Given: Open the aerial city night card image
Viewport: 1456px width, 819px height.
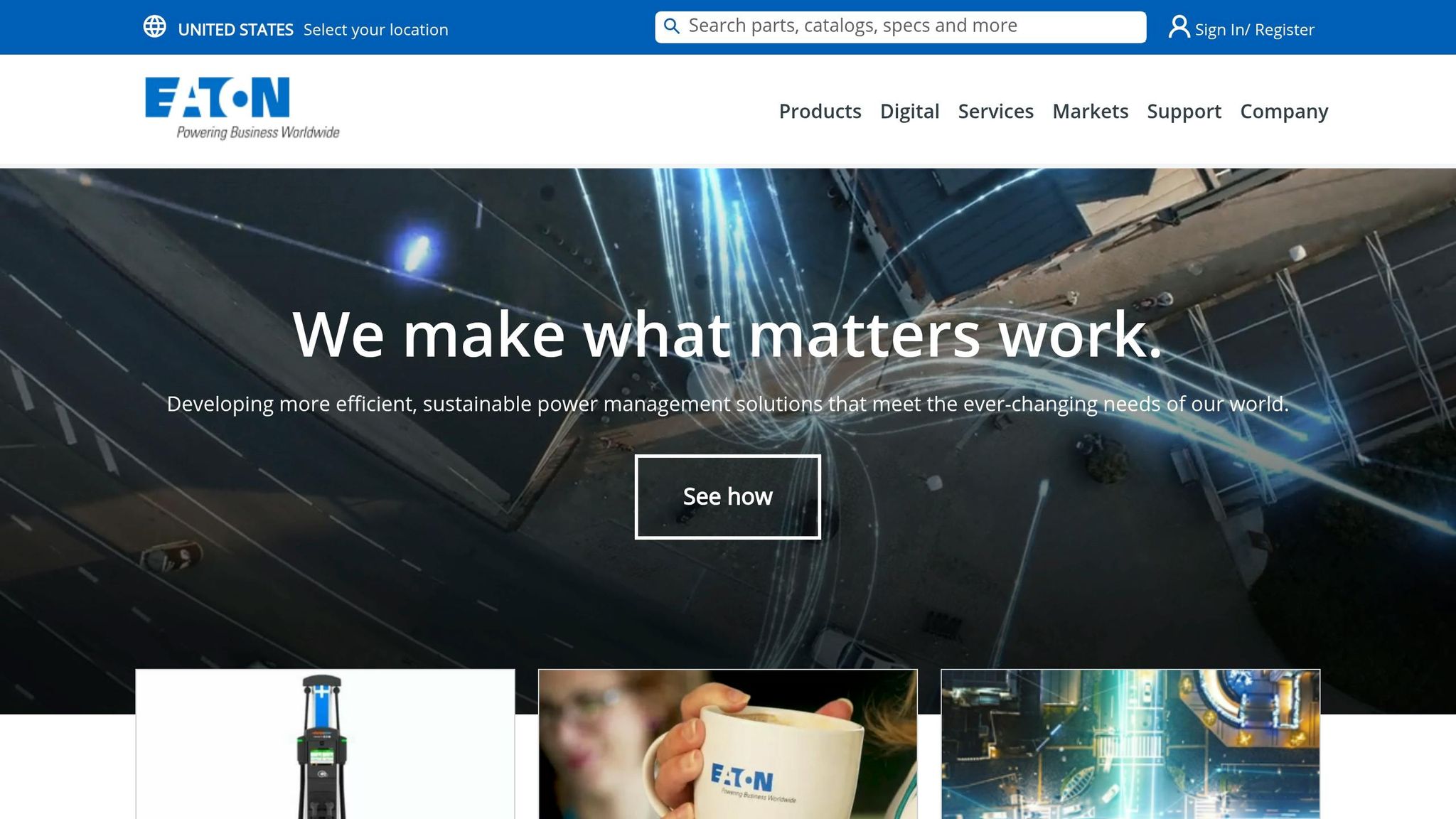Looking at the screenshot, I should click(1130, 744).
